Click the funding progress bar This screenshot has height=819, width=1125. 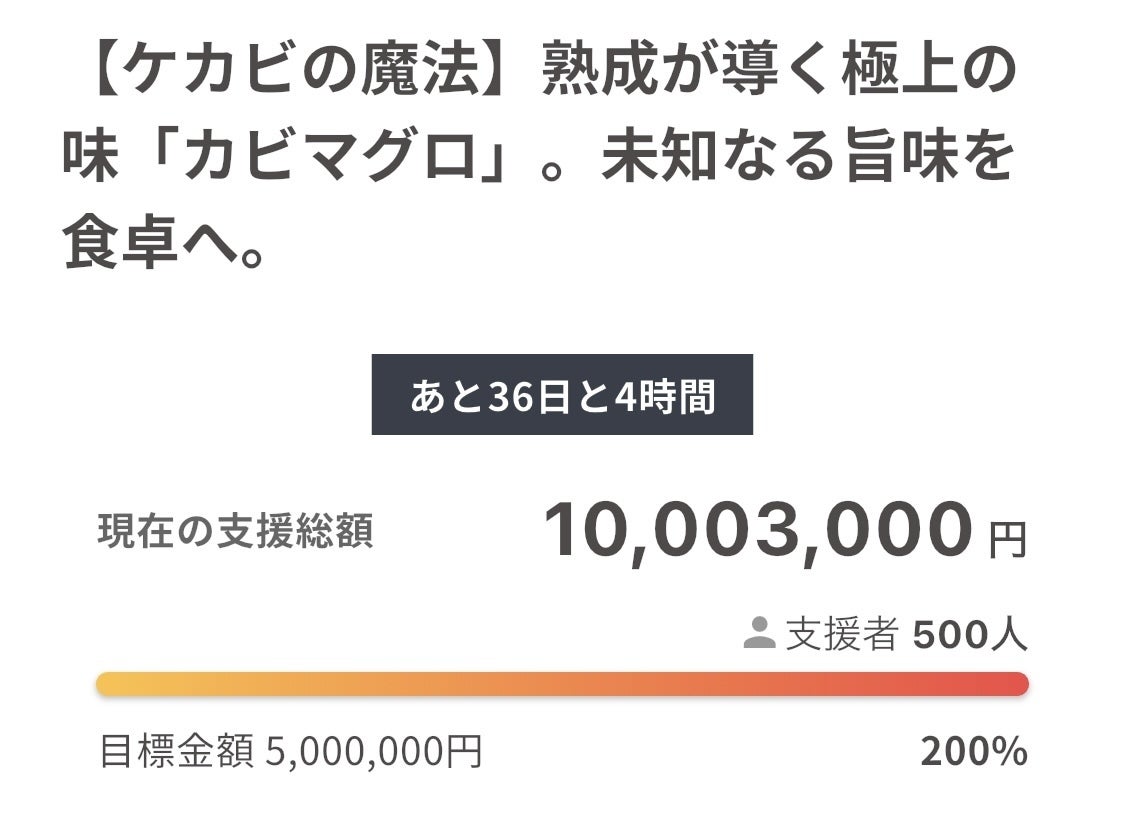[562, 684]
